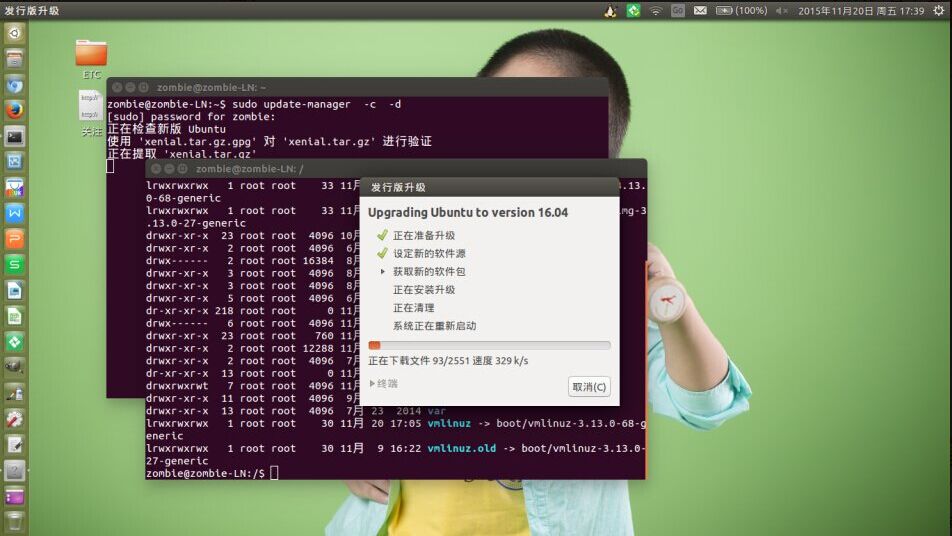Screen dimensions: 952x536
Task: Expand the 终端 terminal details section
Action: point(384,383)
